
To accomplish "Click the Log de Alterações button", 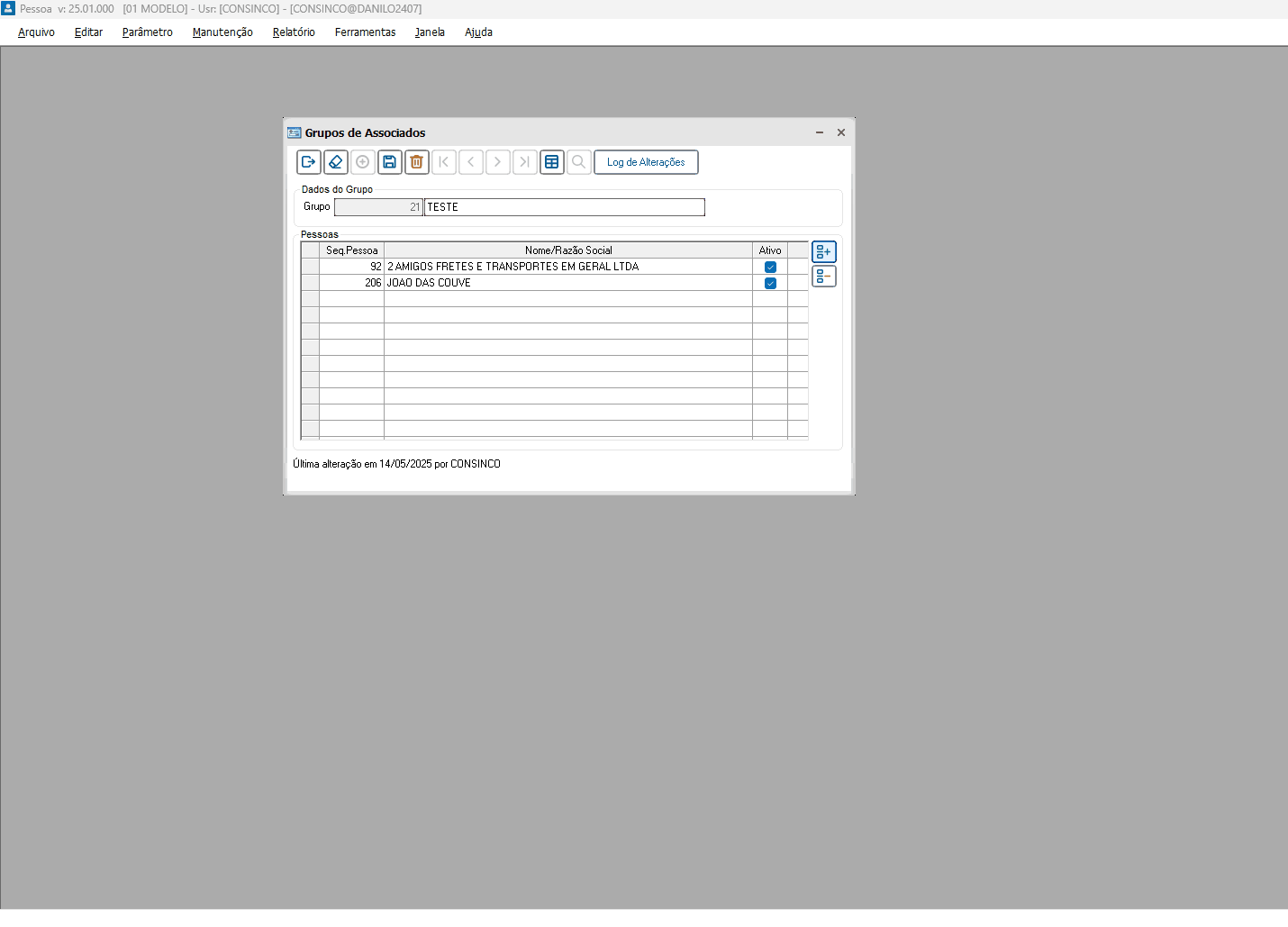I will [x=646, y=162].
